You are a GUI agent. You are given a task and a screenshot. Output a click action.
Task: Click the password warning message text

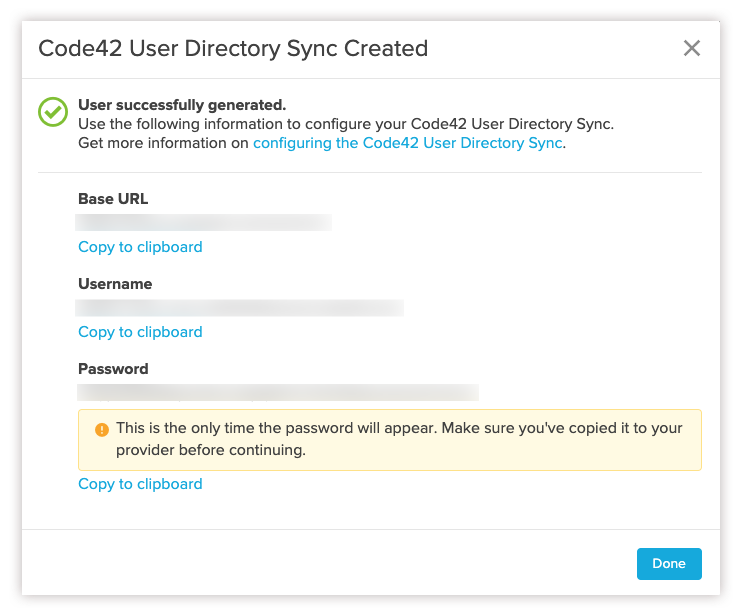tap(399, 439)
